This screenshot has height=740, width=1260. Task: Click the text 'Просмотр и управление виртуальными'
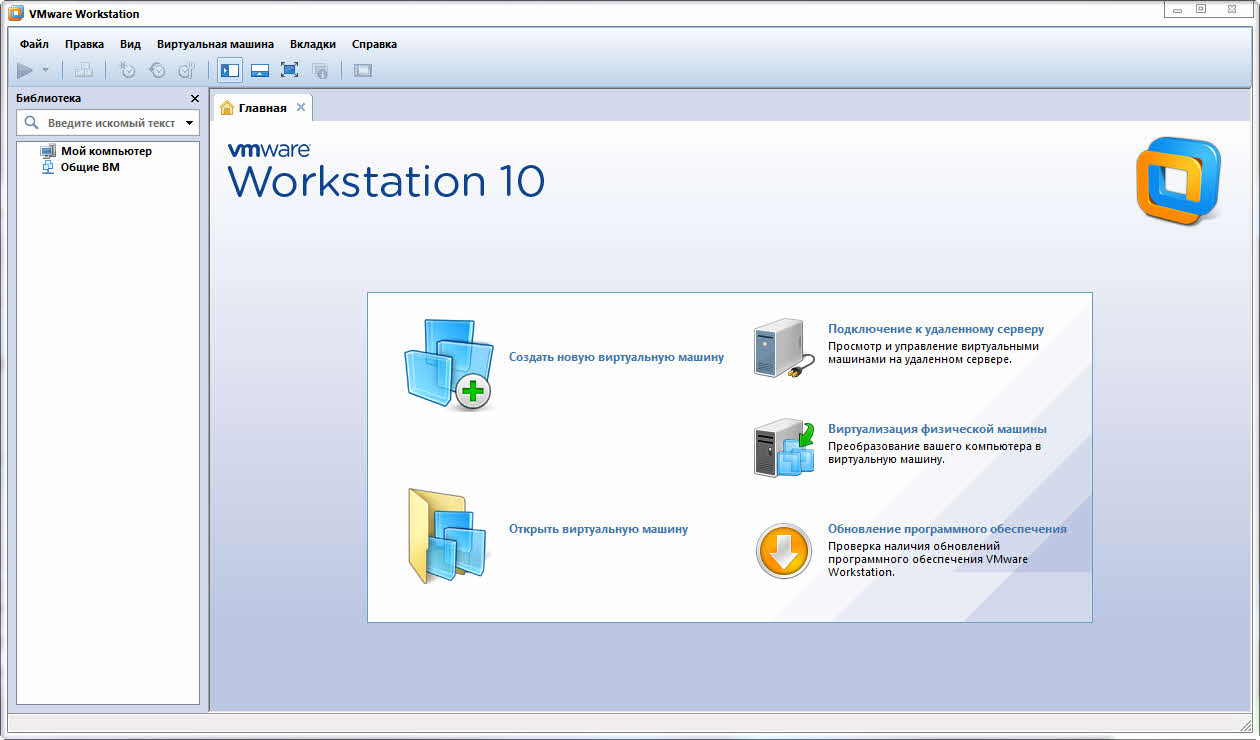coord(933,347)
